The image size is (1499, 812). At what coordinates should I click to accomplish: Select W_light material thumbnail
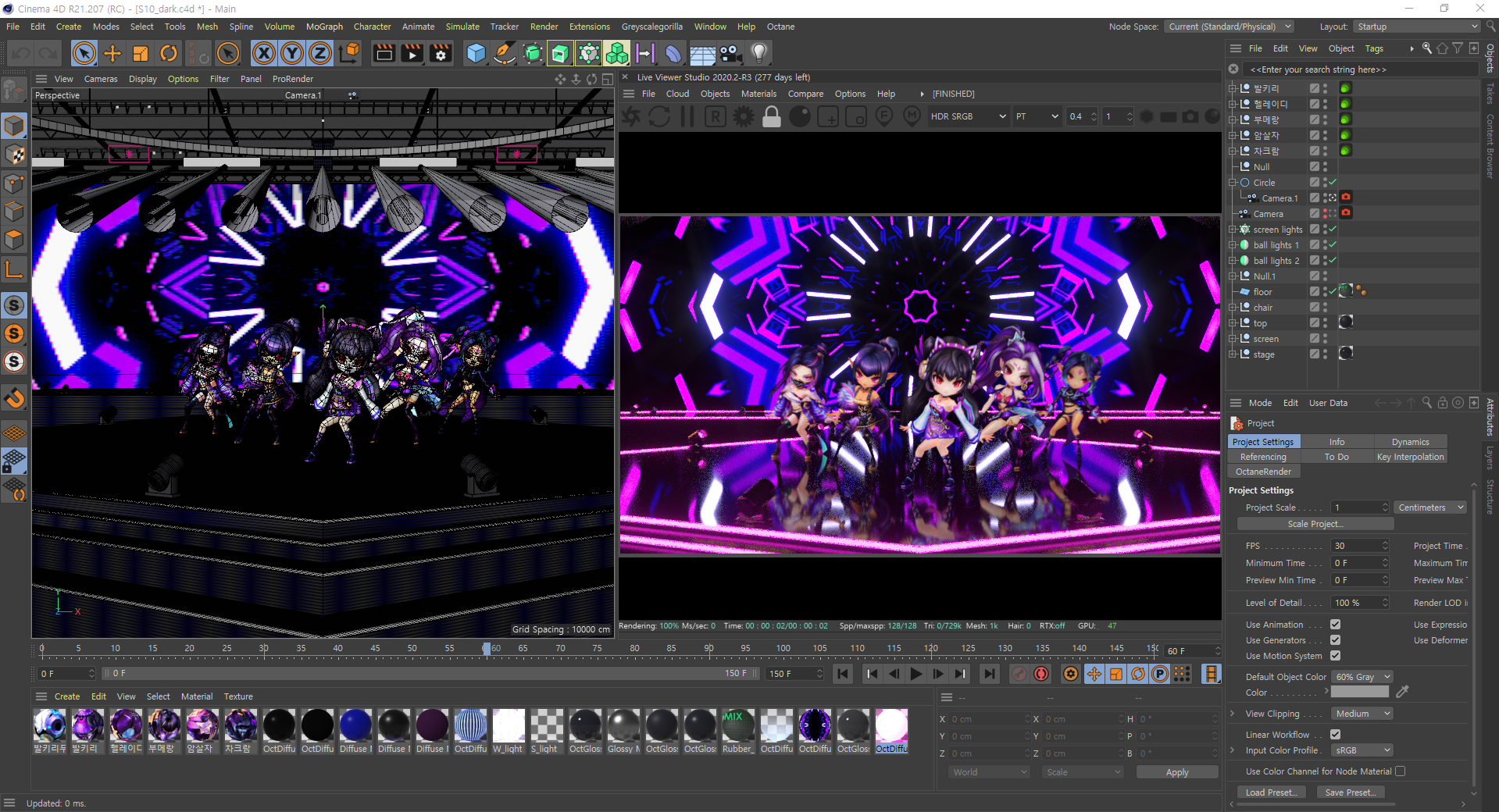(x=509, y=725)
